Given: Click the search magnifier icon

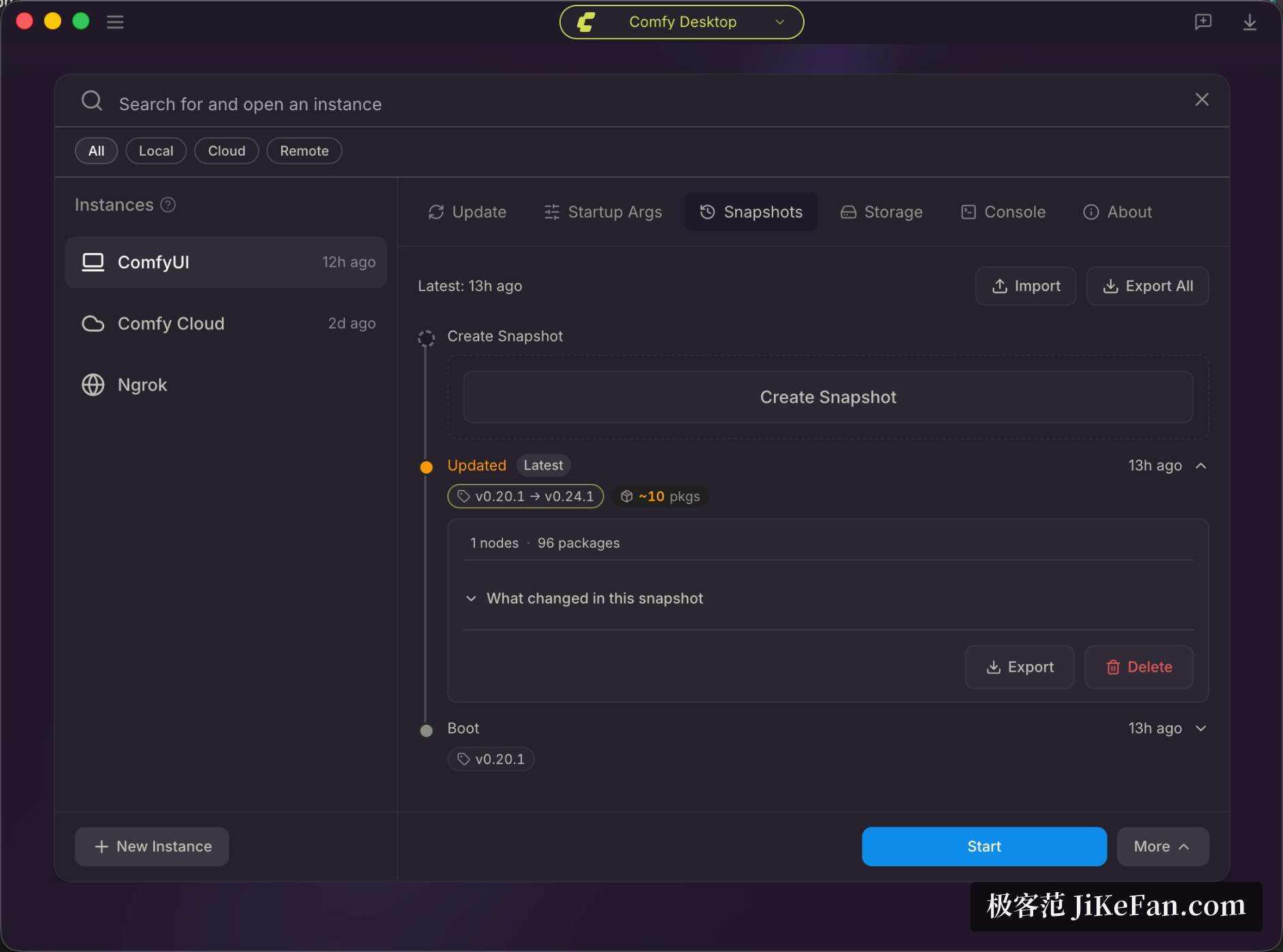Looking at the screenshot, I should (x=92, y=101).
